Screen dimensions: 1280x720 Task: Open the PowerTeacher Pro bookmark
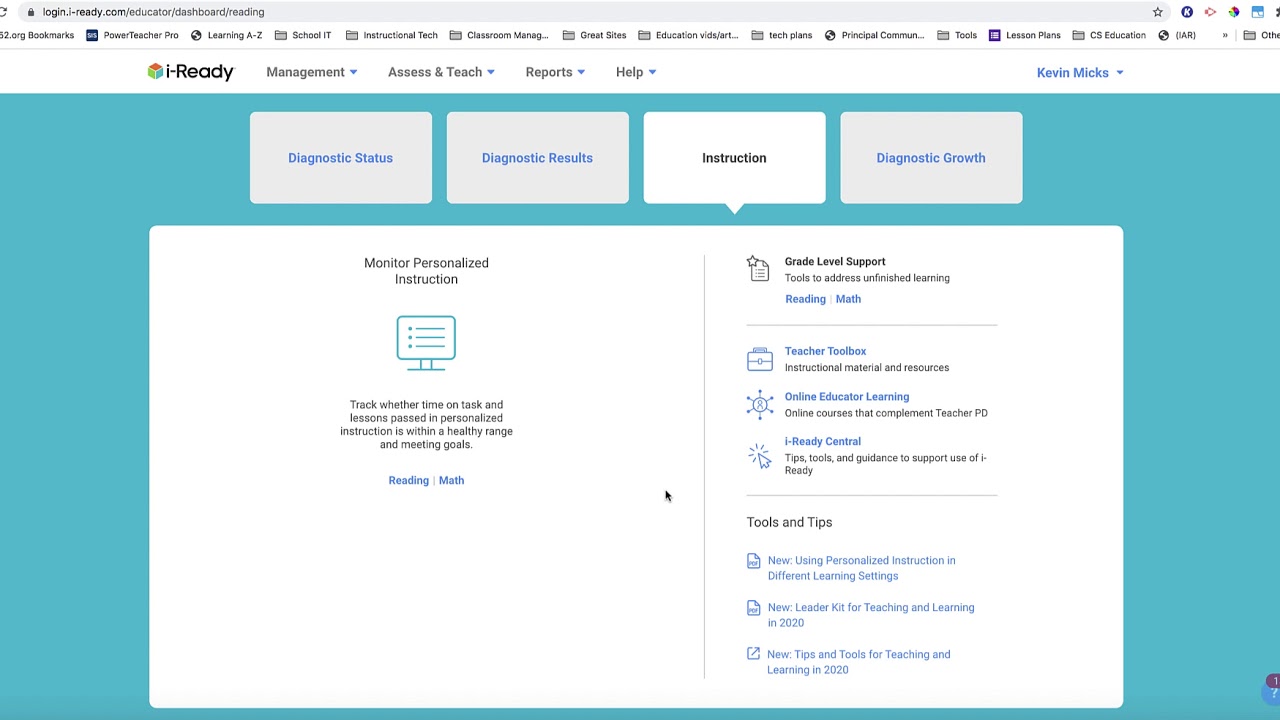pyautogui.click(x=132, y=35)
